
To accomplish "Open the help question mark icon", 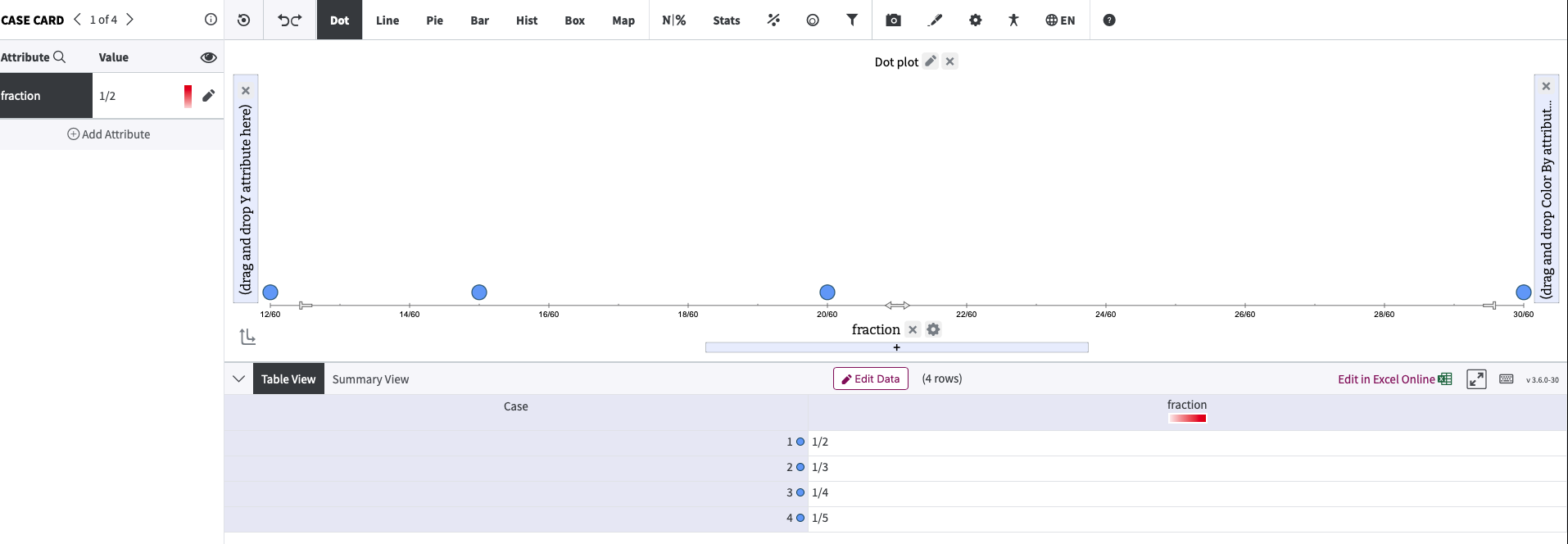I will tap(1109, 20).
